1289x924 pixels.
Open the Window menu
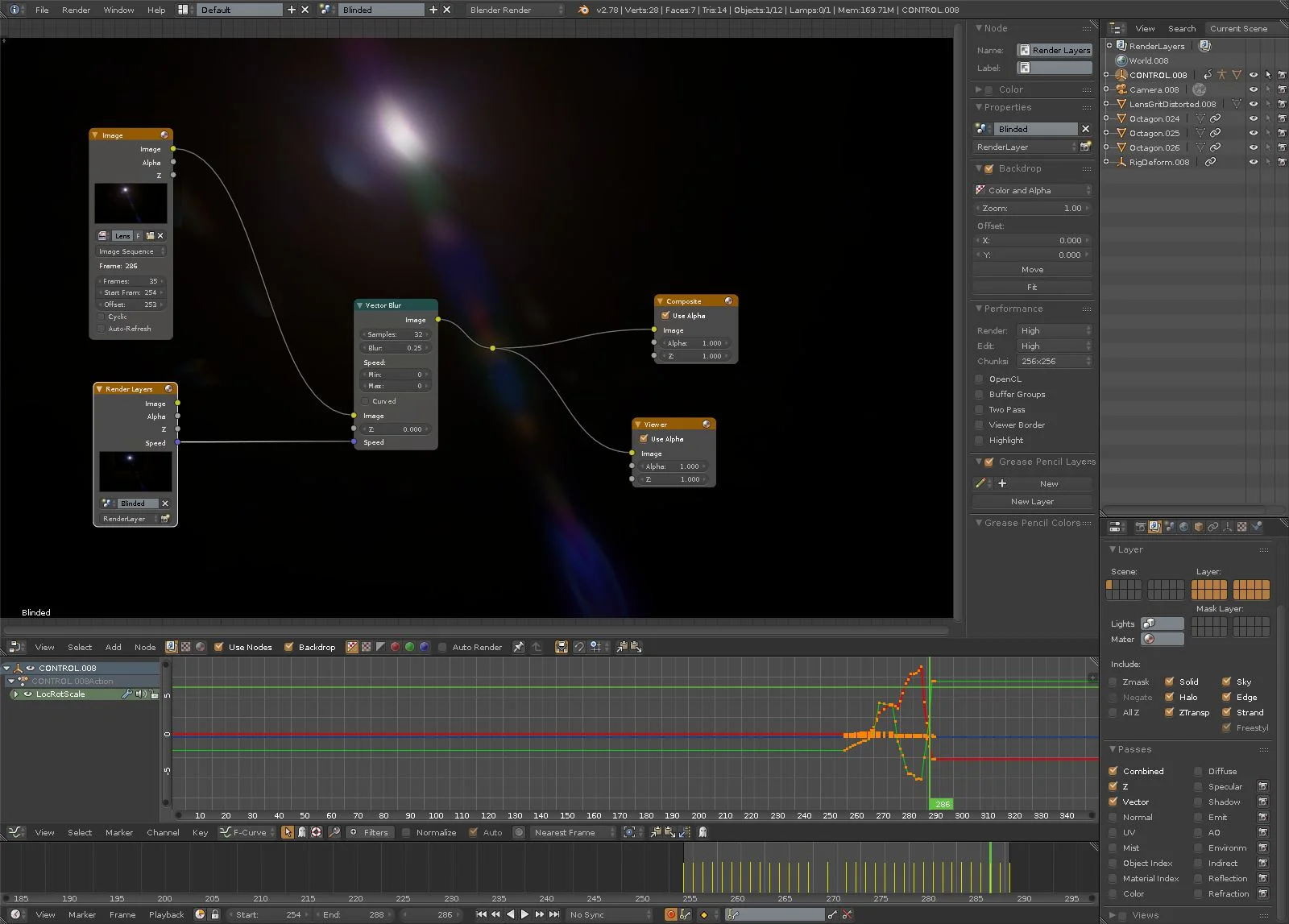(x=118, y=10)
